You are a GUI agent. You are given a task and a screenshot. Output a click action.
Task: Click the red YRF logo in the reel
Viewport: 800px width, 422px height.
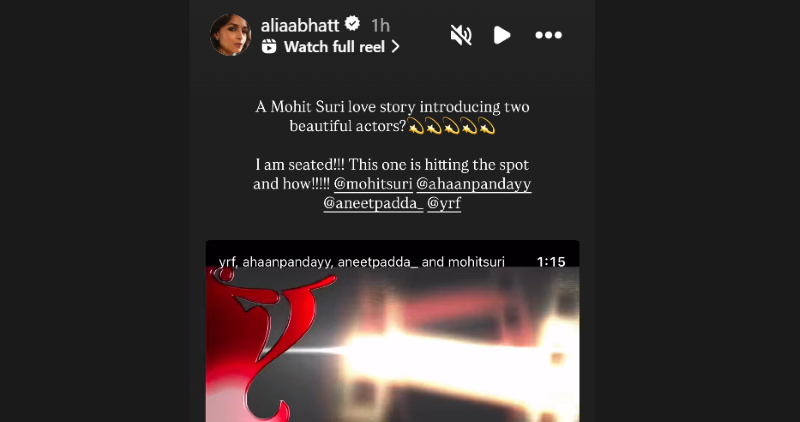(x=260, y=344)
